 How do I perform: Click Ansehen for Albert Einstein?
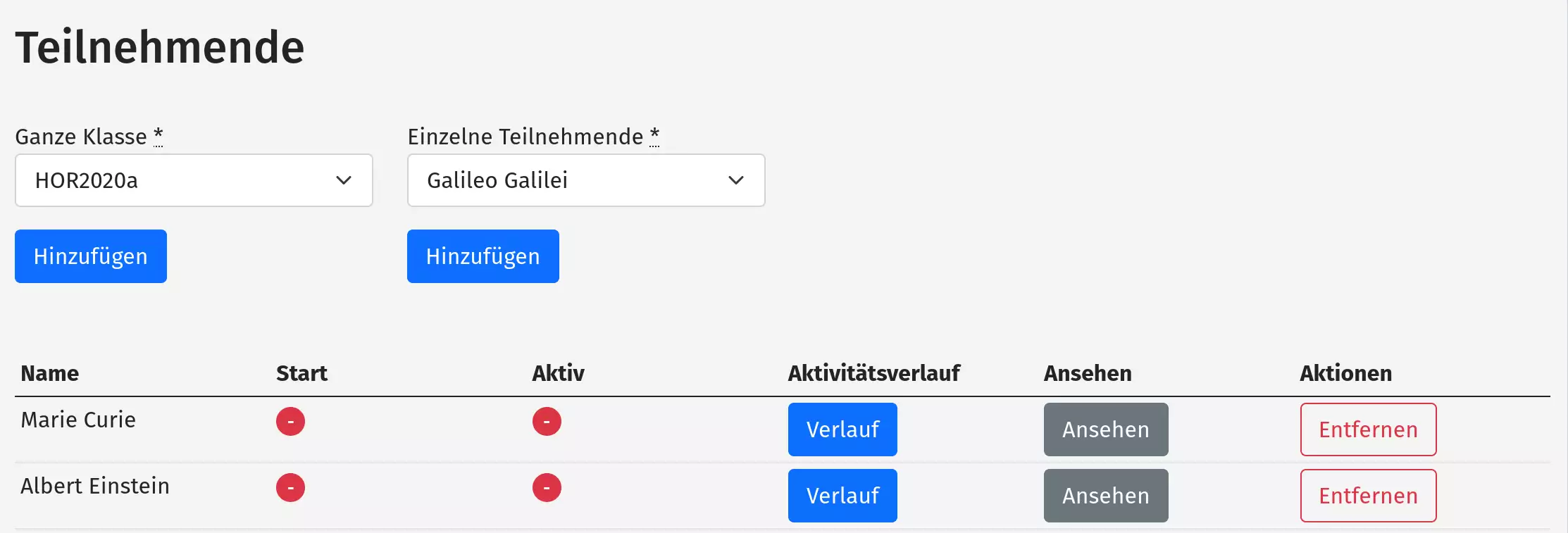point(1106,496)
